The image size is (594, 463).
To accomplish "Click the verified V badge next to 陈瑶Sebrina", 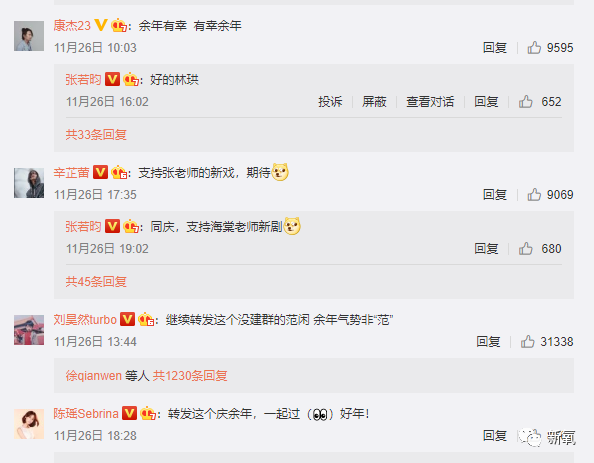I will pyautogui.click(x=129, y=413).
